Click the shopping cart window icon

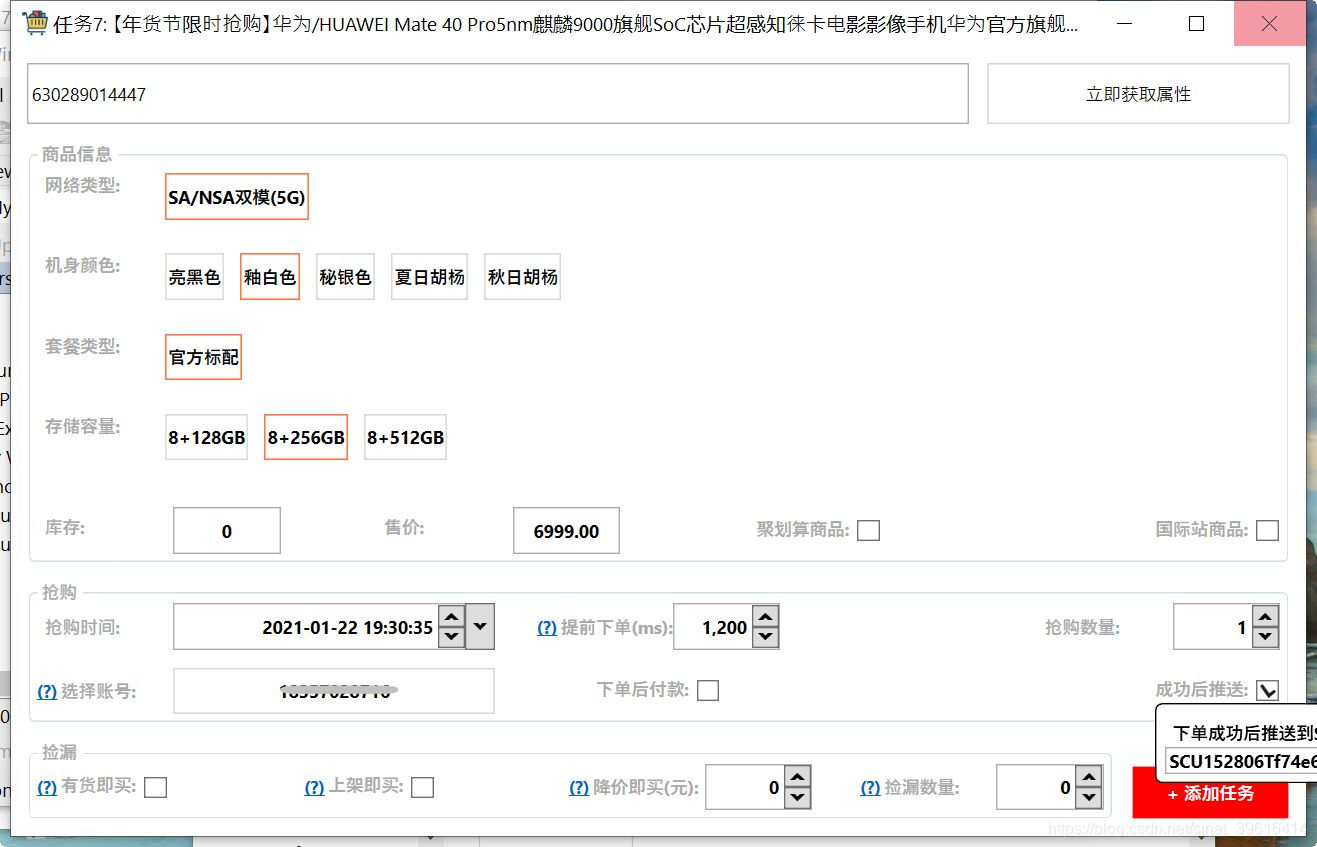point(34,23)
